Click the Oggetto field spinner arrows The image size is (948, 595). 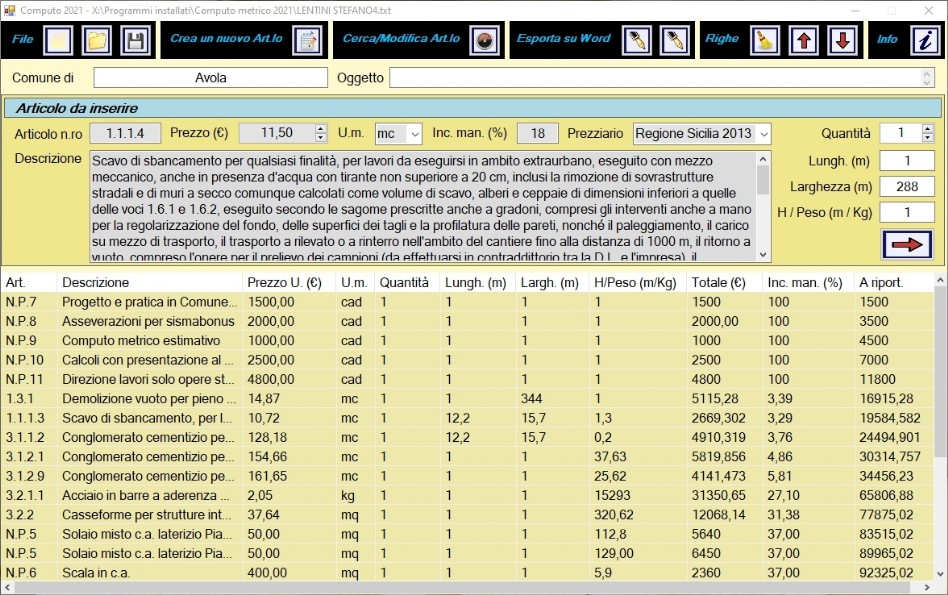[927, 77]
